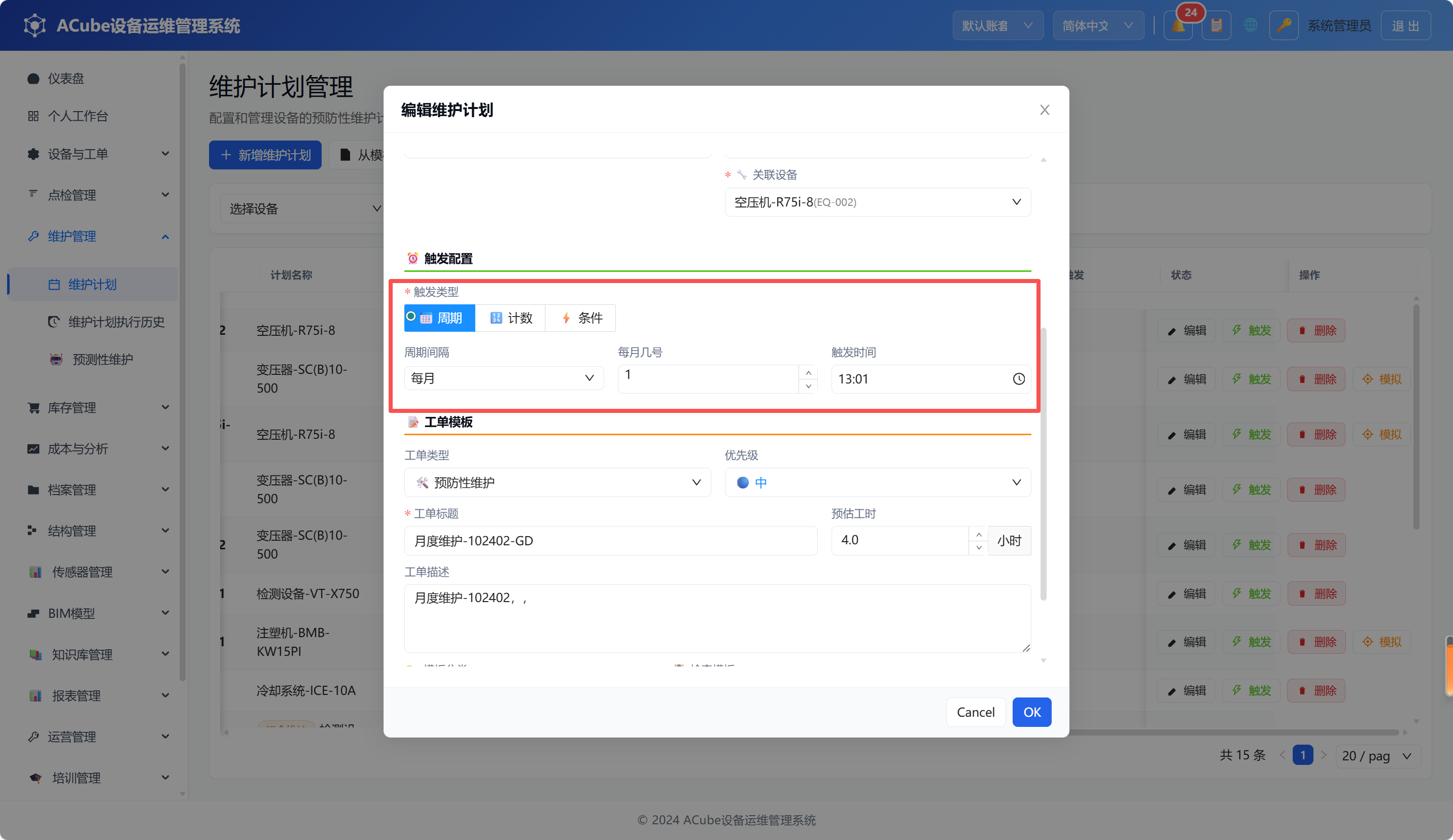Image resolution: width=1453 pixels, height=840 pixels.
Task: Click 触发 for the 检测设备-VT-X750 row
Action: pos(1251,593)
